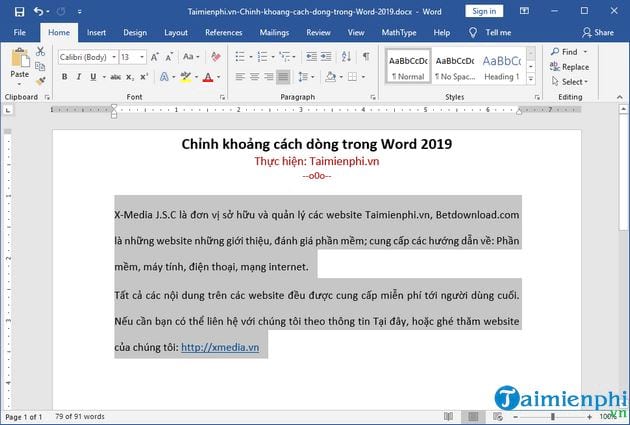Toggle Justify alignment

click(283, 76)
